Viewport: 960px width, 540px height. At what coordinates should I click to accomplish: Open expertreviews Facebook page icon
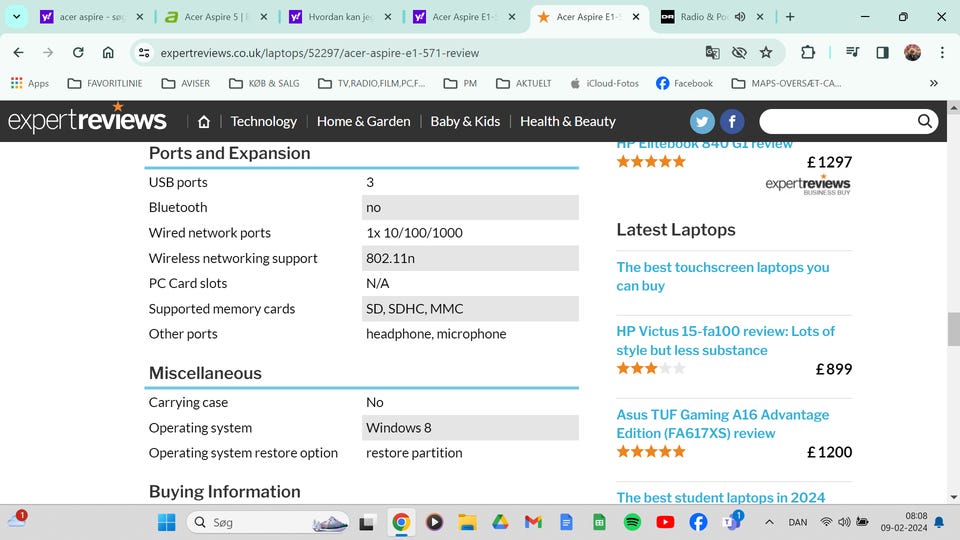click(732, 121)
